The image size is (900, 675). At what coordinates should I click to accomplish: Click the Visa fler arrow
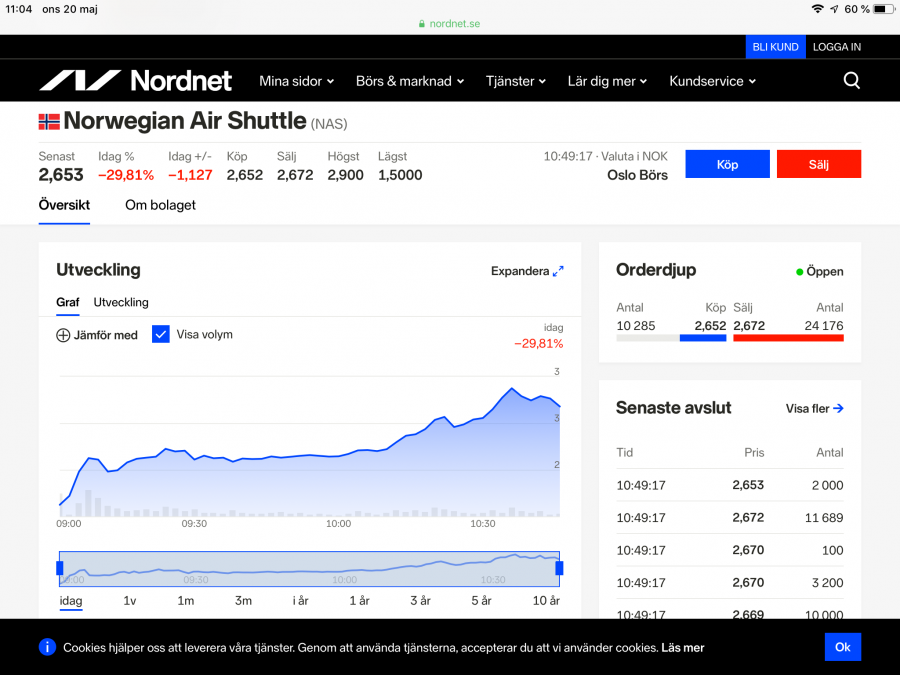point(838,408)
